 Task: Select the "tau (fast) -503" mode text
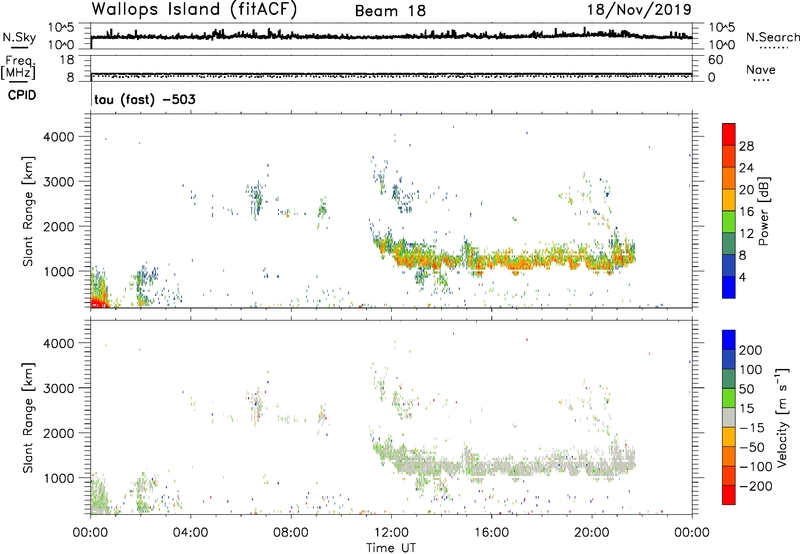(145, 99)
